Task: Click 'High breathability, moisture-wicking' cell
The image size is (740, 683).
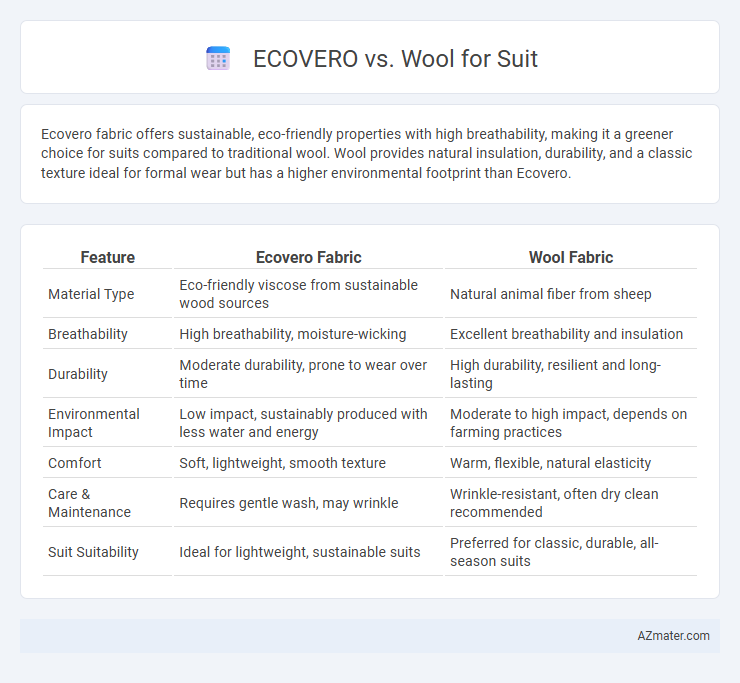Action: (x=308, y=334)
